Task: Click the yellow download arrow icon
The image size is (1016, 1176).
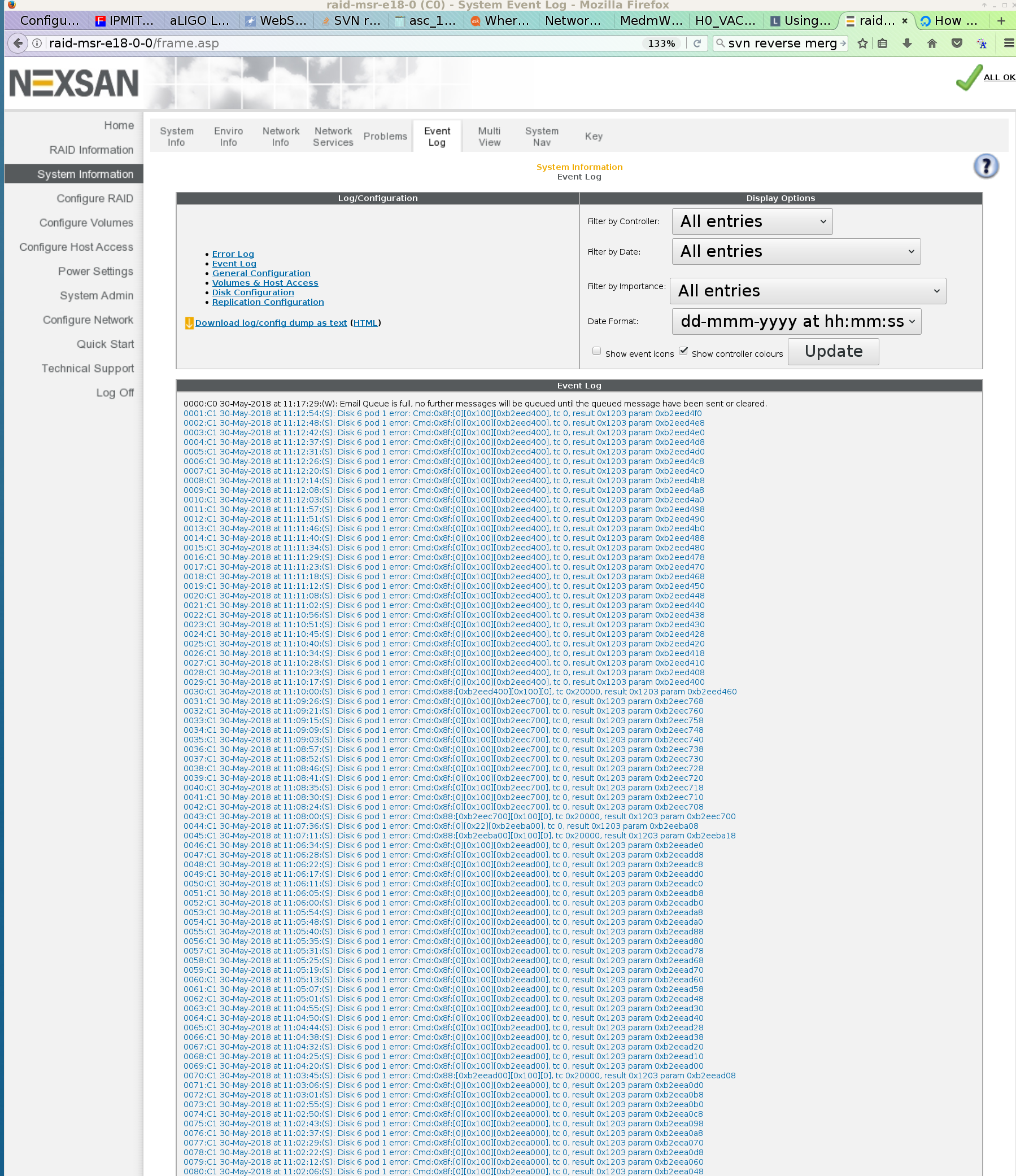Action: [189, 323]
